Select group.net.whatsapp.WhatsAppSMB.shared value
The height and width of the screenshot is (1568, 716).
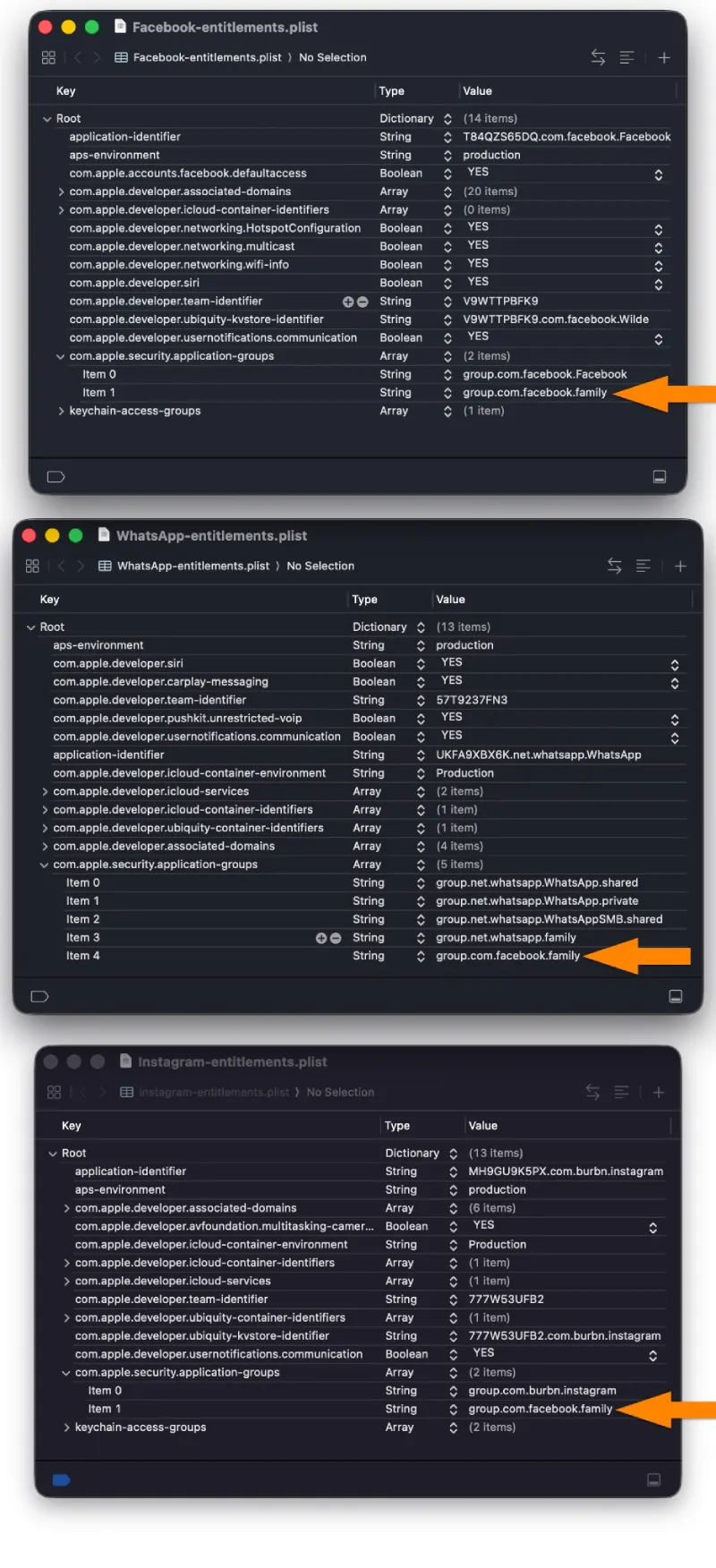(550, 919)
